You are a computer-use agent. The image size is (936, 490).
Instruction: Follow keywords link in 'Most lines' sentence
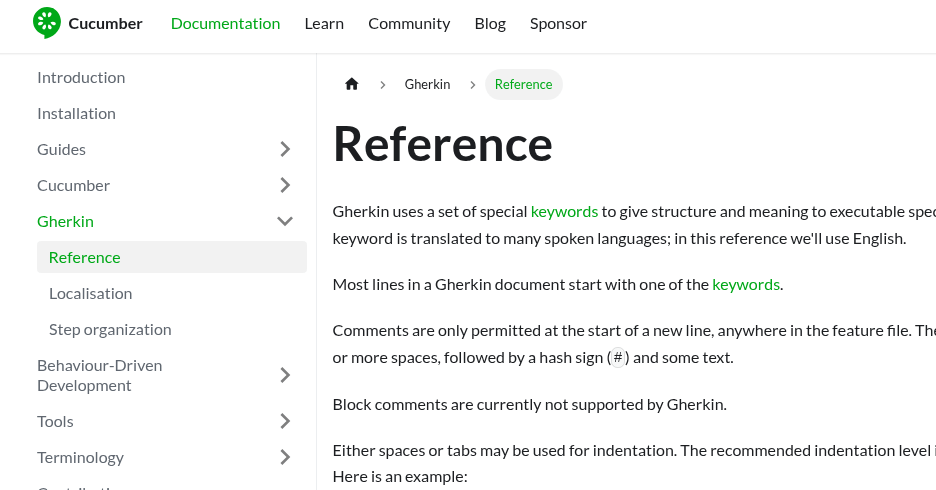(746, 285)
